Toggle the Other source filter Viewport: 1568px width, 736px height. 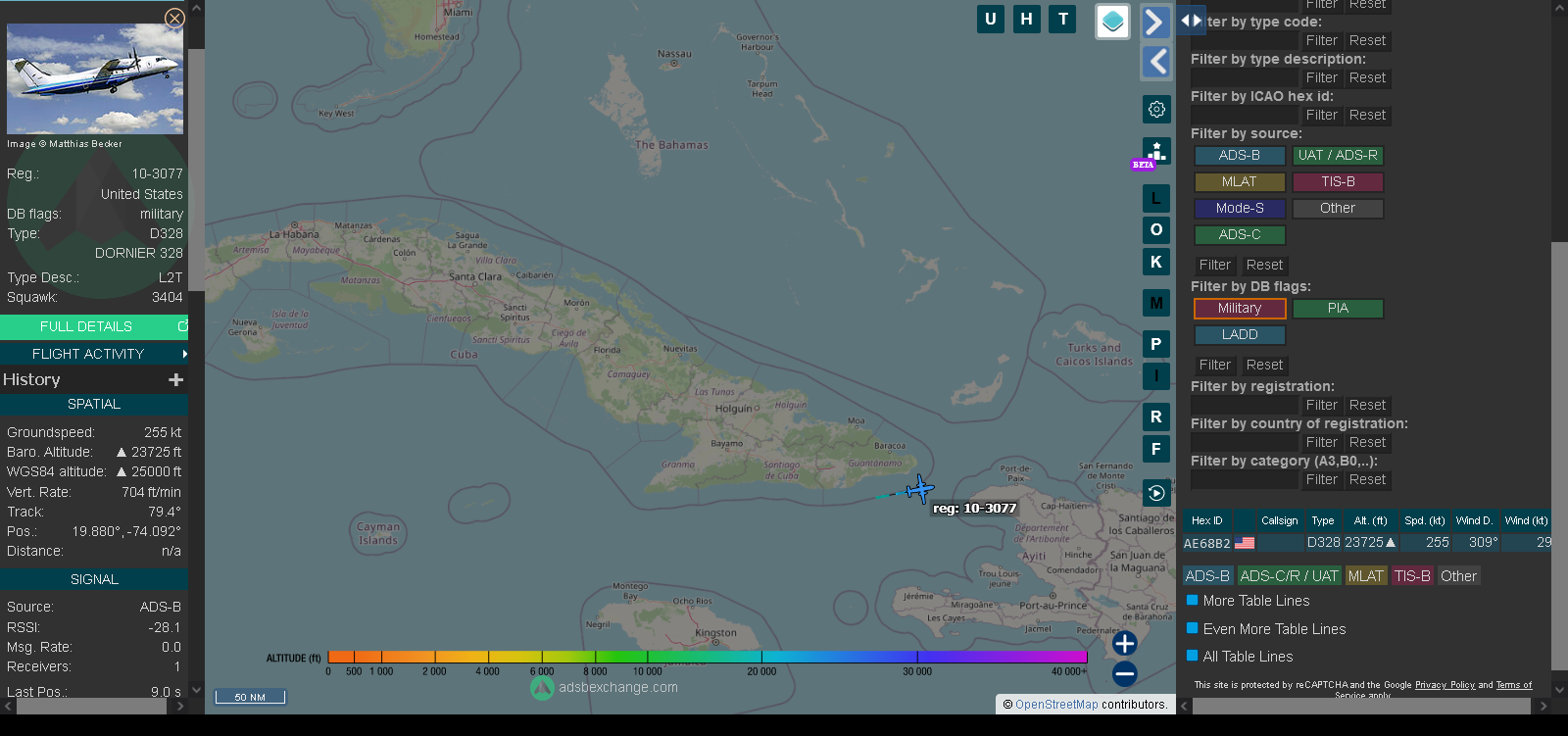[x=1338, y=208]
